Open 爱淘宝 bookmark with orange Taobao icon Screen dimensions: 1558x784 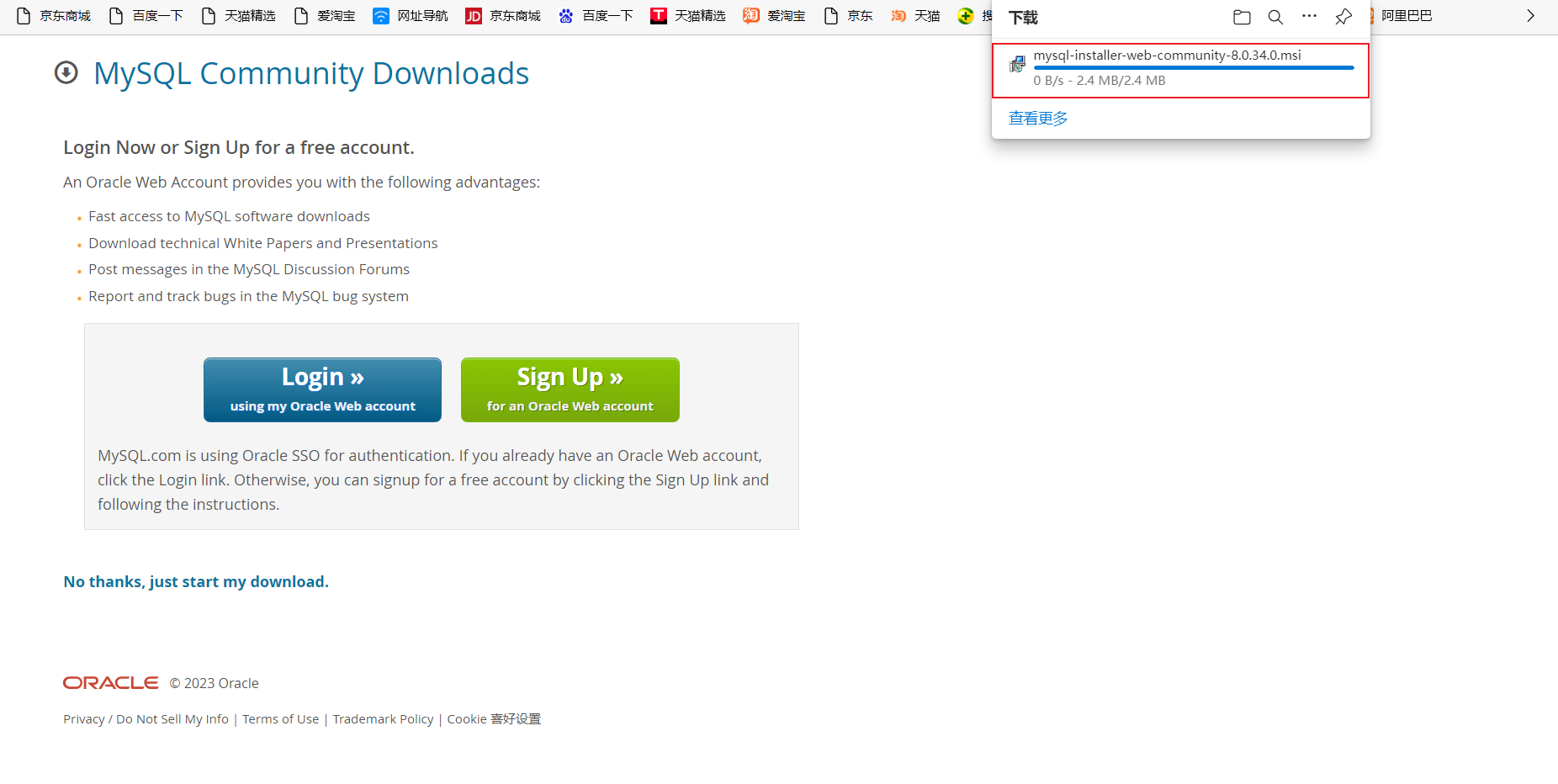point(774,16)
